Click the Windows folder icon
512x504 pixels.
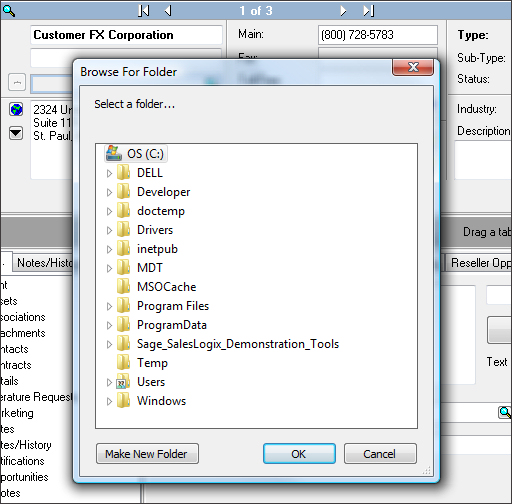124,400
